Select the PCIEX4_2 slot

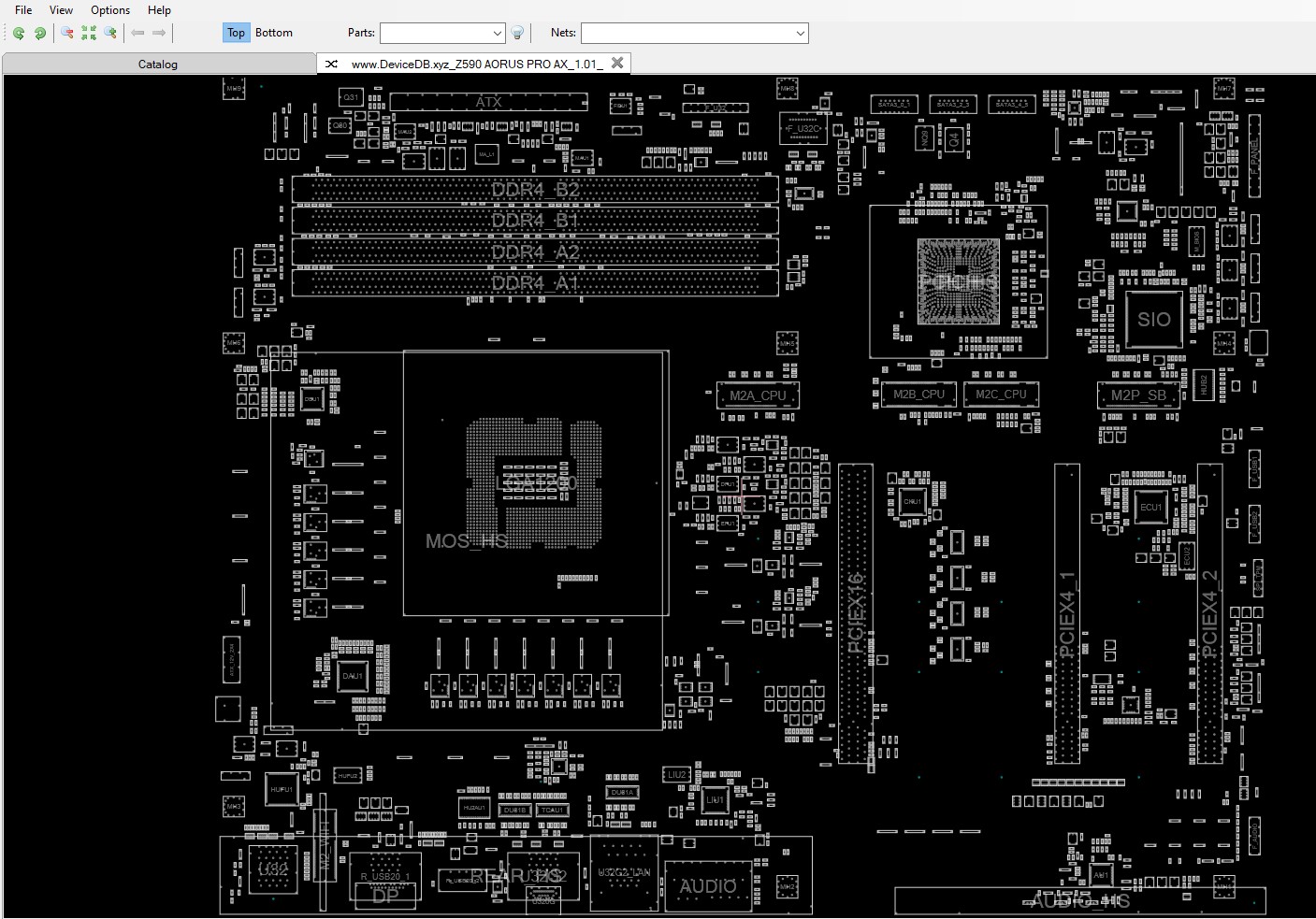coord(1209,613)
